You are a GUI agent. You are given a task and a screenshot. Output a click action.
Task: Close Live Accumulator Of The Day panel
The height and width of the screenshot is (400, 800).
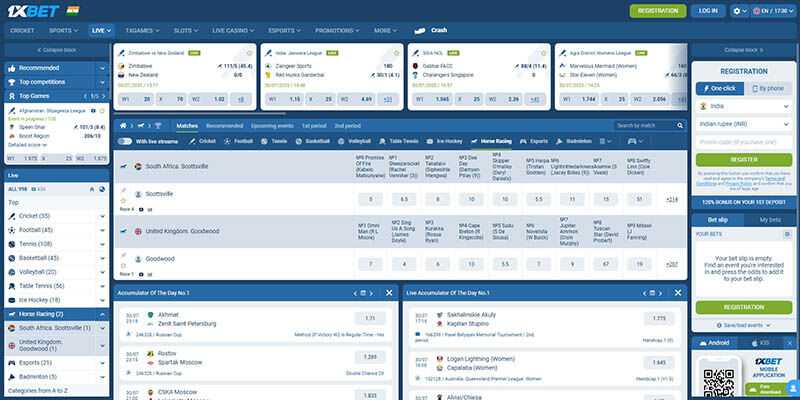tap(678, 293)
